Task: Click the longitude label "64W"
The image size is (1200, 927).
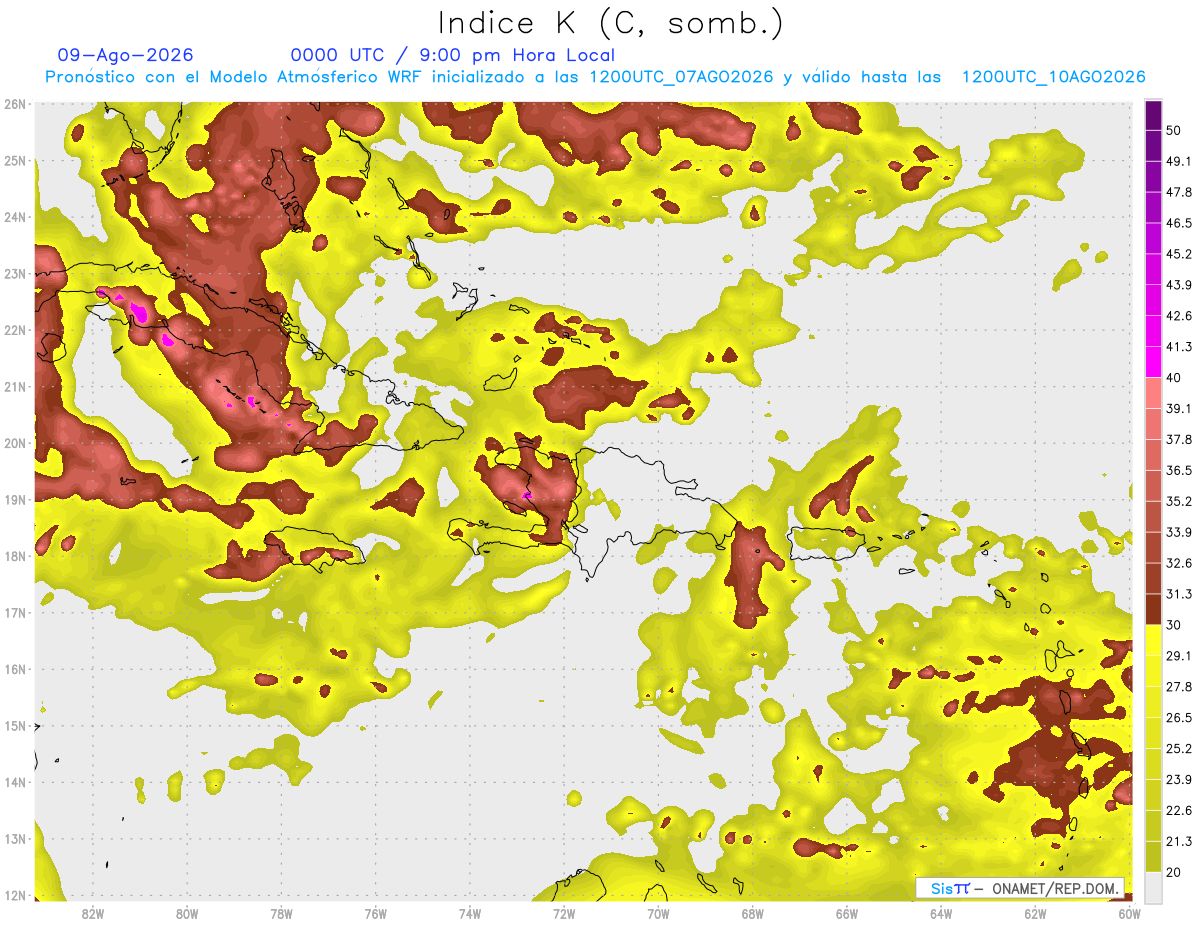Action: coord(941,913)
